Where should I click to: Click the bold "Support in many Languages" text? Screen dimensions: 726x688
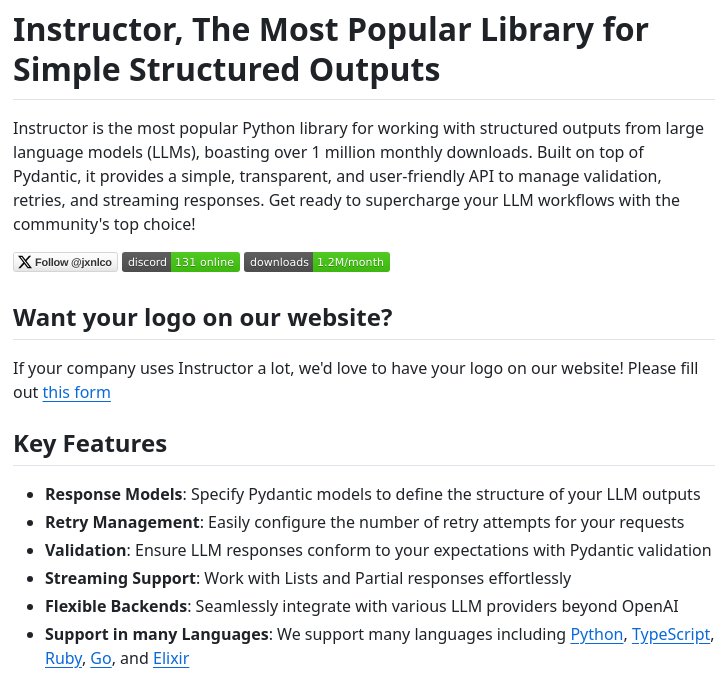pyautogui.click(x=156, y=634)
